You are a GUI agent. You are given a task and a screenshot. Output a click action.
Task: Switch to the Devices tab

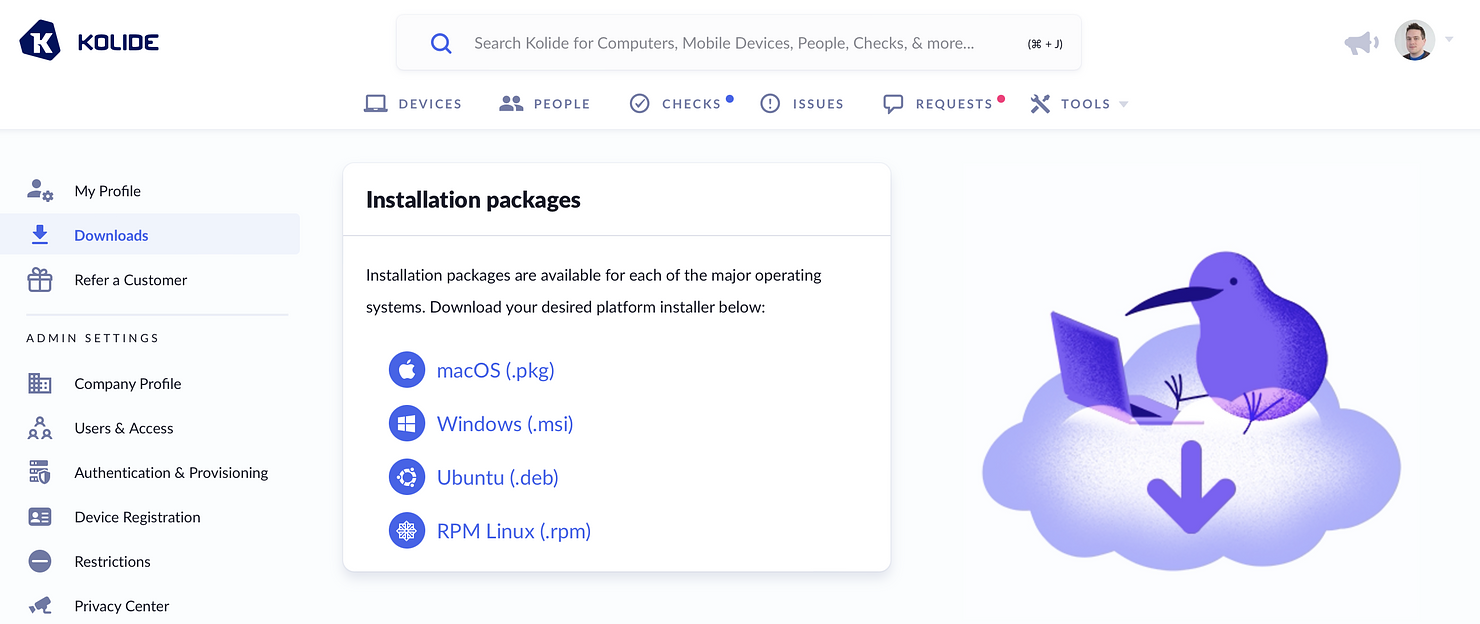pyautogui.click(x=413, y=103)
